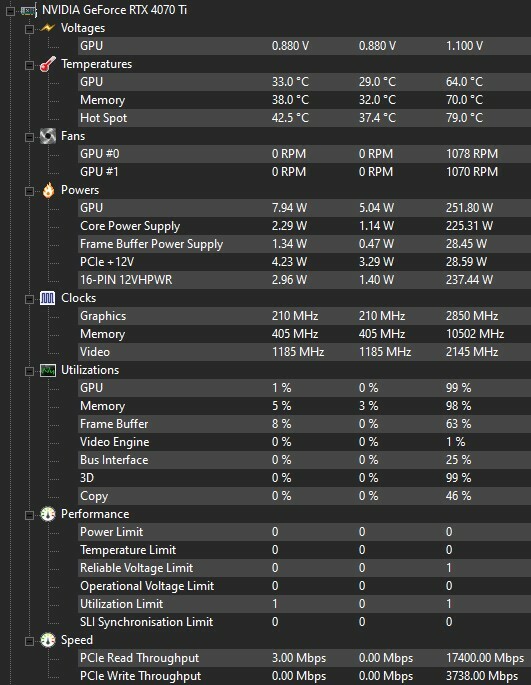Select the Reliable Voltage Limit row
531x685 pixels.
pos(304,568)
